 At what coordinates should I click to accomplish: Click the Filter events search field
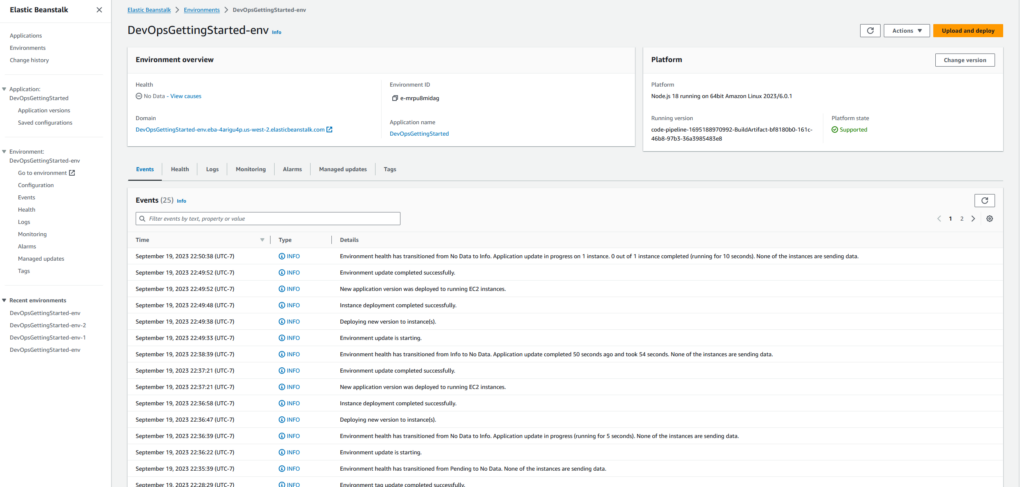pyautogui.click(x=268, y=218)
